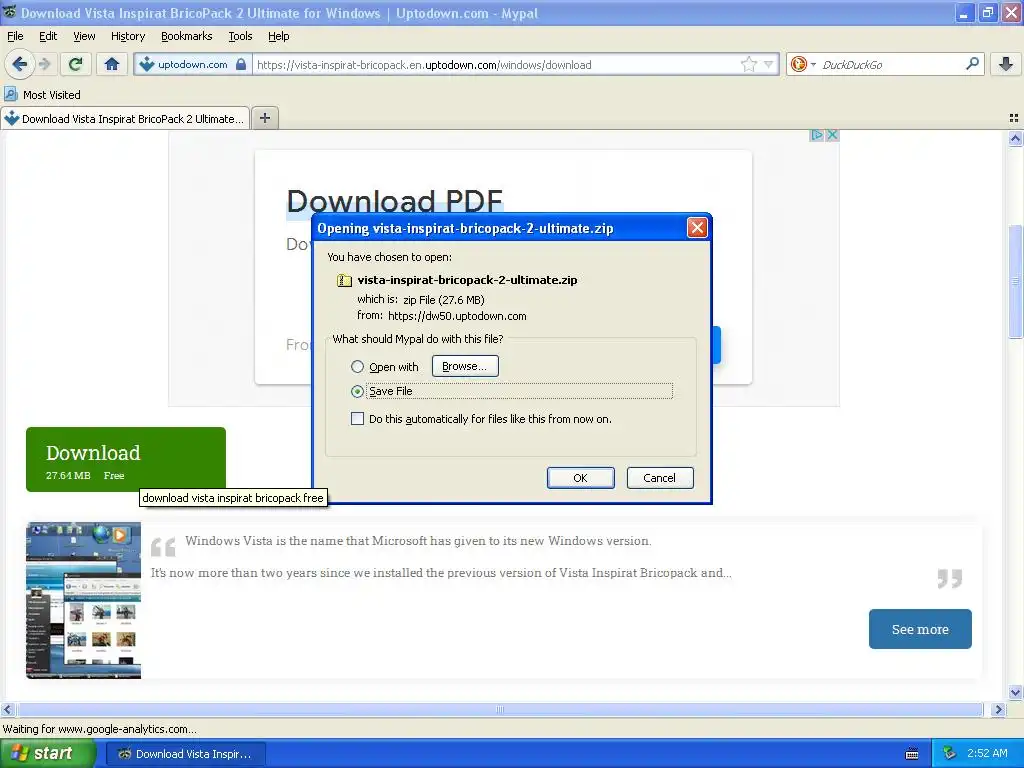Click the vista-inspirat-bricopack-2-ultimate.zip filename

(x=467, y=280)
